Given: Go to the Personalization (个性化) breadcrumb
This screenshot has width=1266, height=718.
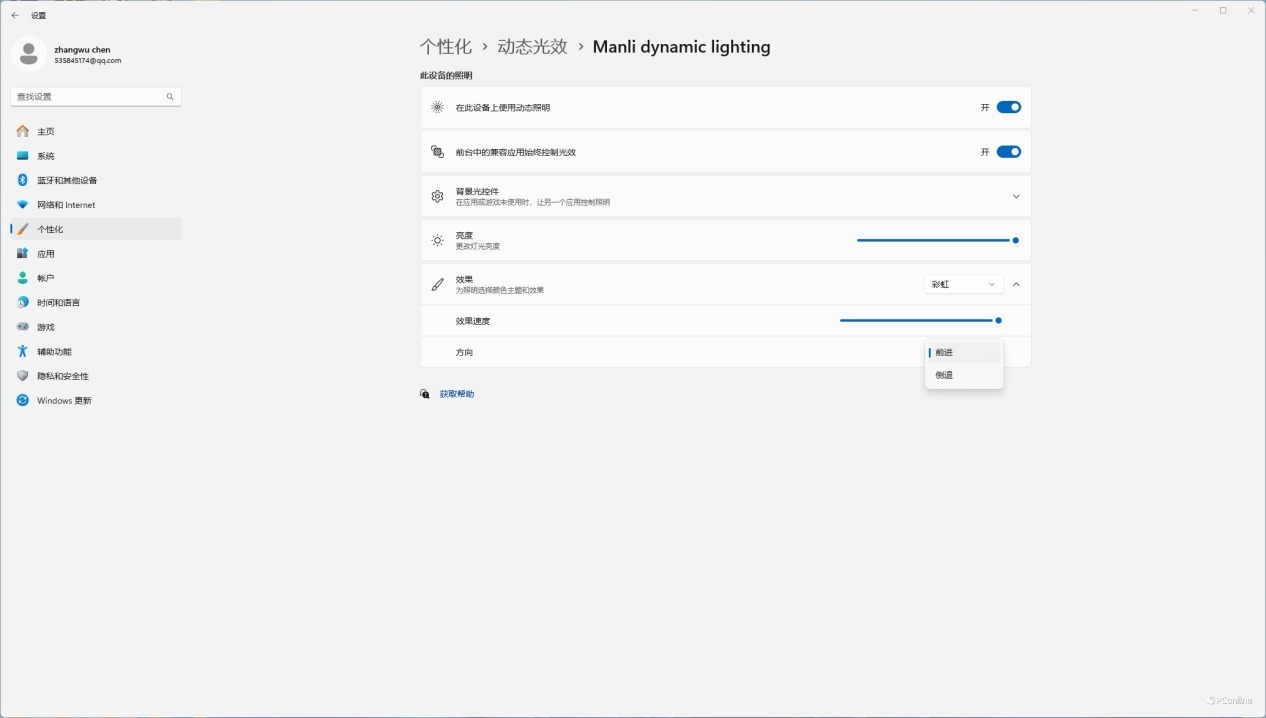Looking at the screenshot, I should tap(445, 47).
